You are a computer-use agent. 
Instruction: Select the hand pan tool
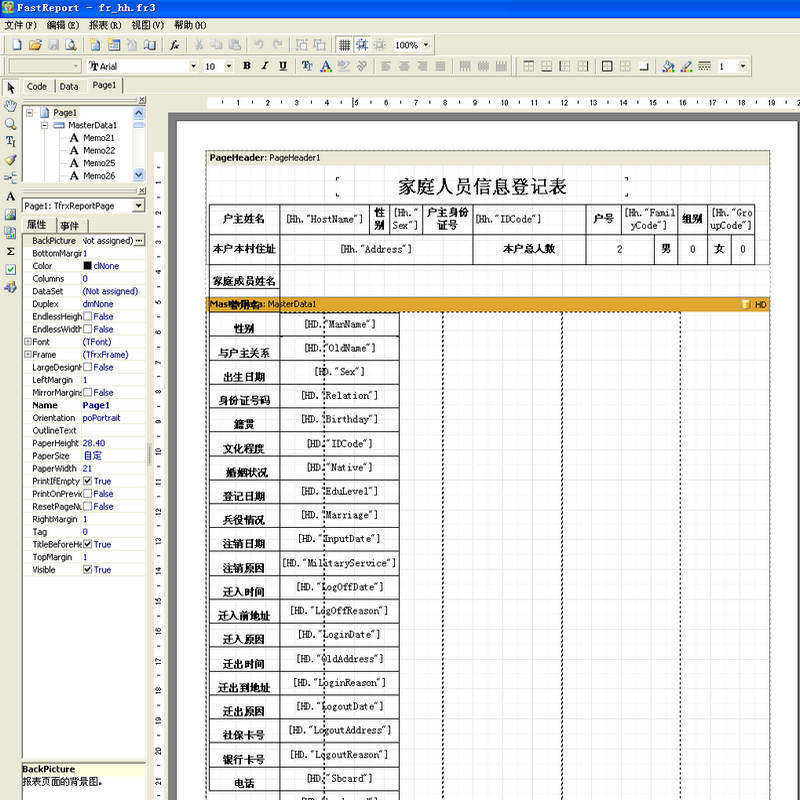pos(11,106)
